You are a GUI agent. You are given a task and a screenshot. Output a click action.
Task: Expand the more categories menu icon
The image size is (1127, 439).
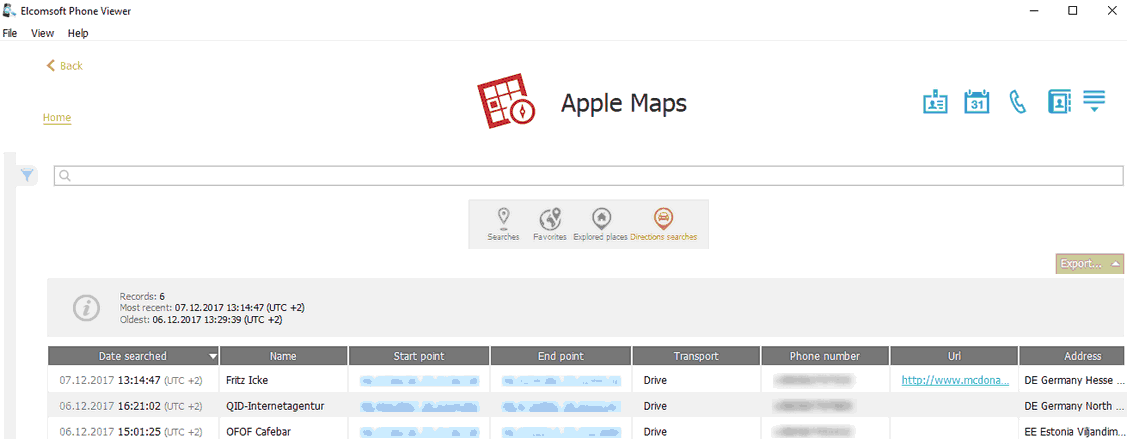pos(1094,102)
